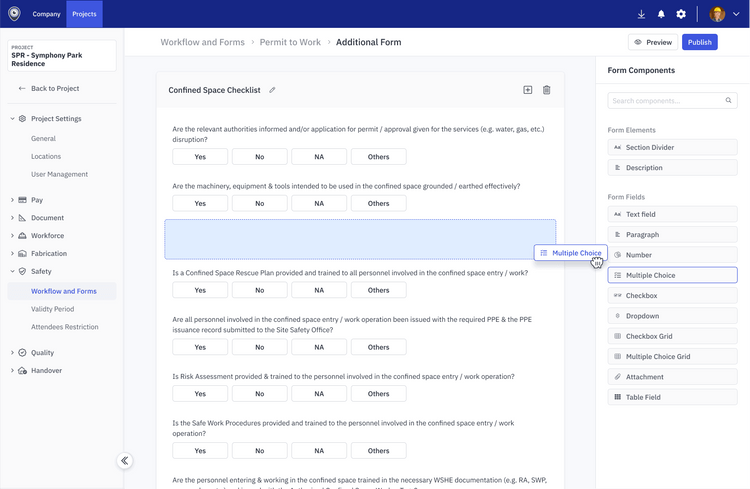Select the Checkbox Grid form component
The image size is (750, 489).
672,336
